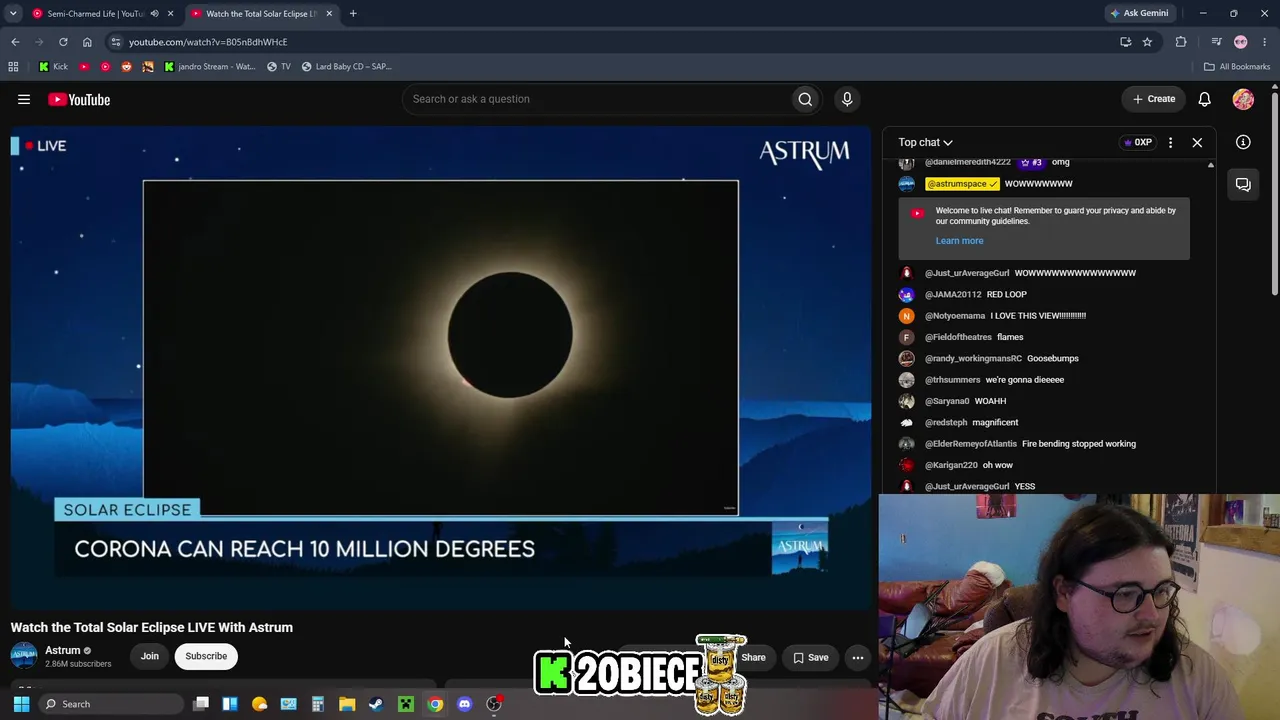Open the Kick bookmark
1280x720 pixels.
[x=53, y=67]
